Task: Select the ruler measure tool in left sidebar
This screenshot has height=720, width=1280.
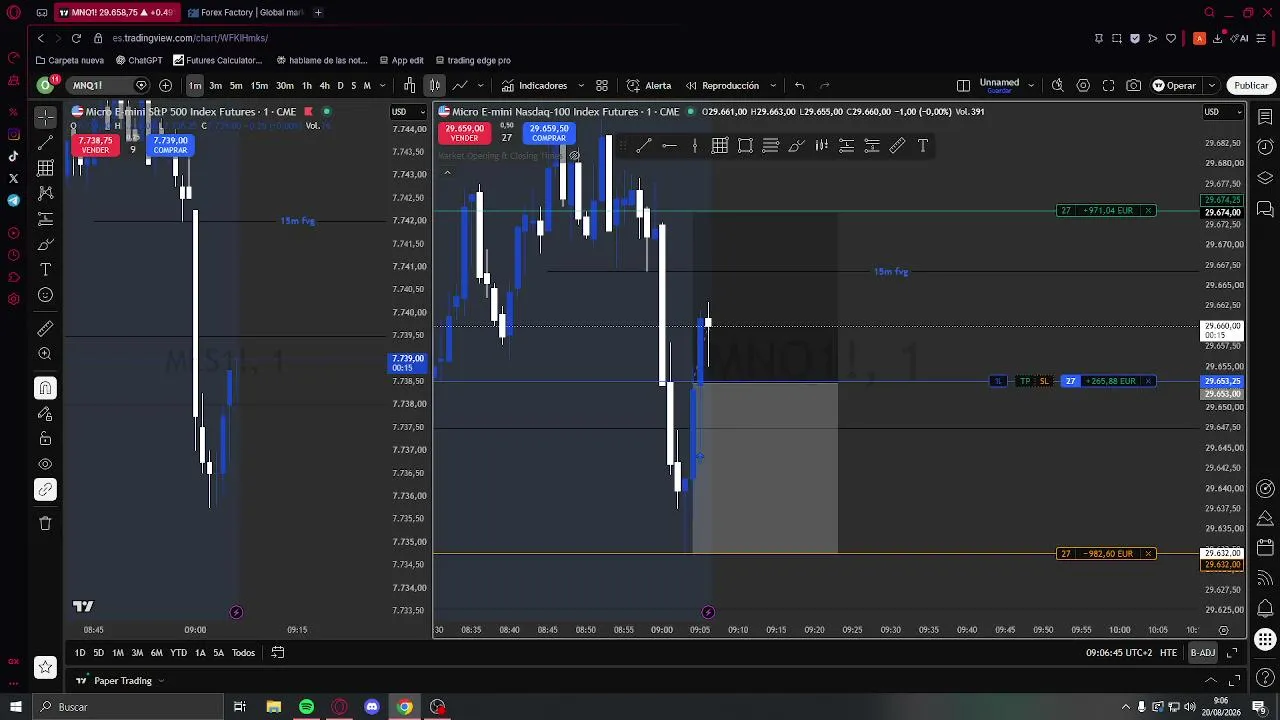Action: (45, 329)
